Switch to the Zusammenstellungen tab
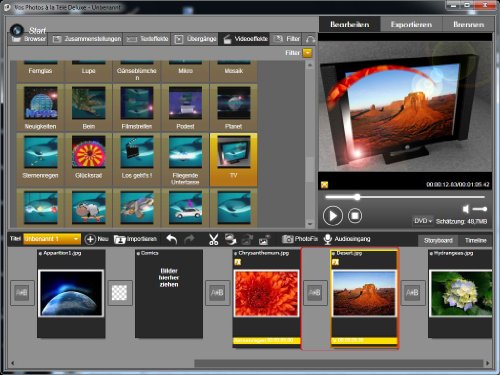This screenshot has width=500, height=375. coord(87,39)
